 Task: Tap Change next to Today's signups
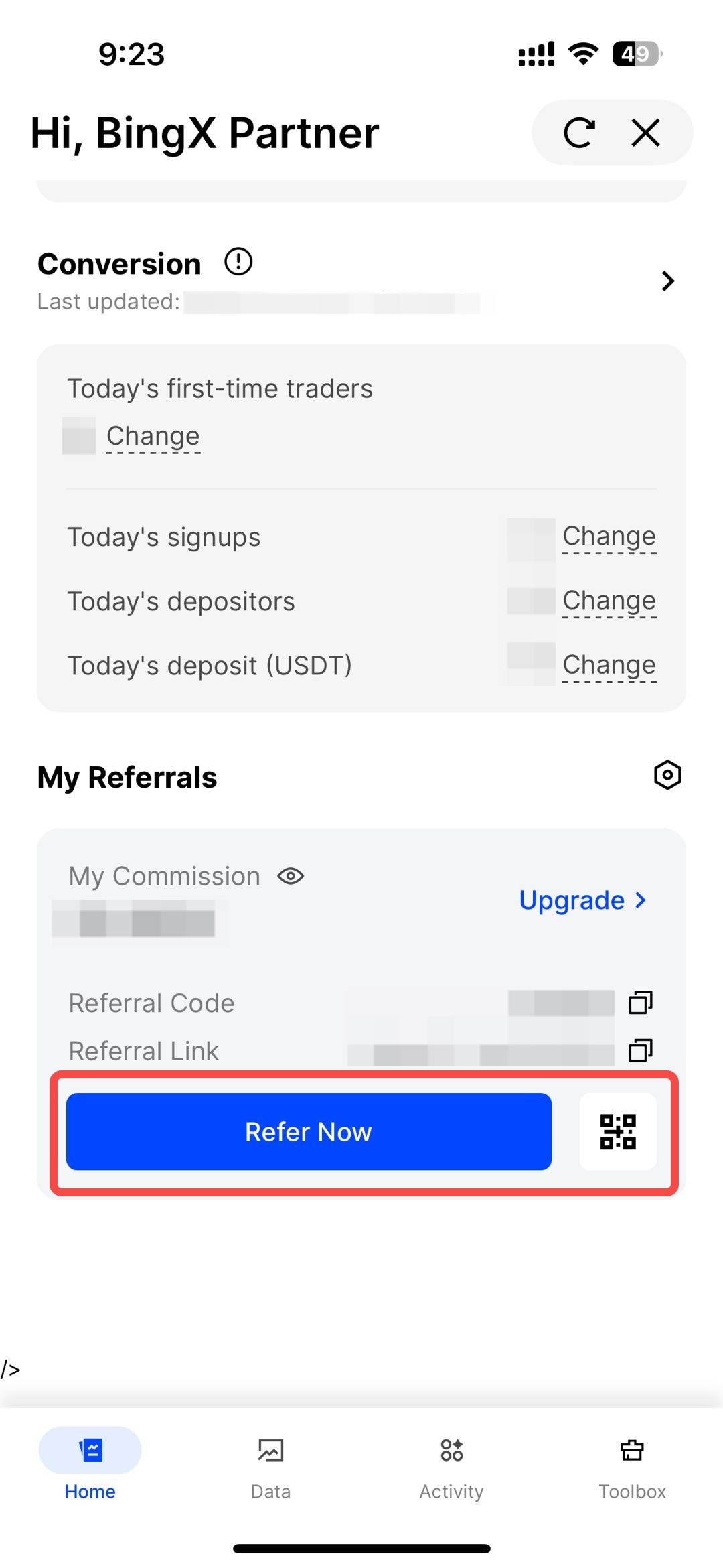(609, 537)
